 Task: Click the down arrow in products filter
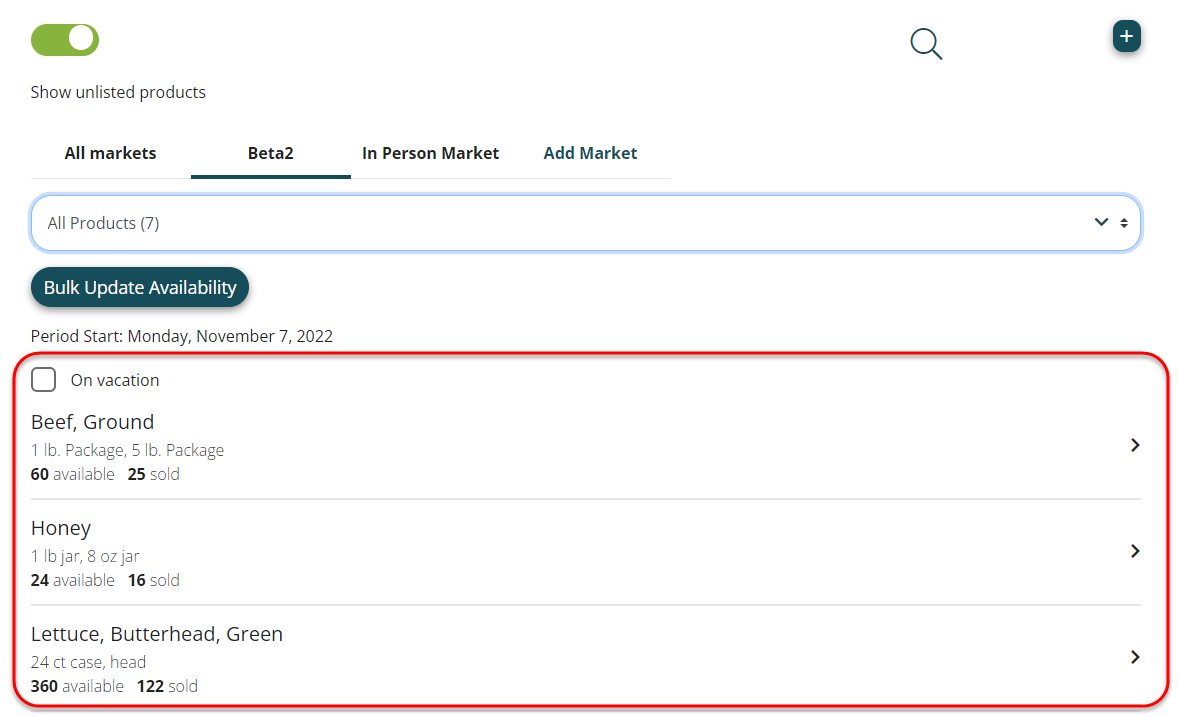[1101, 222]
